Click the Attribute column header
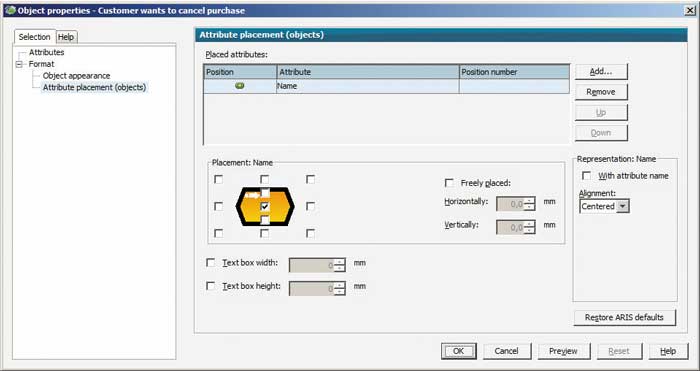This screenshot has width=700, height=371. click(368, 72)
